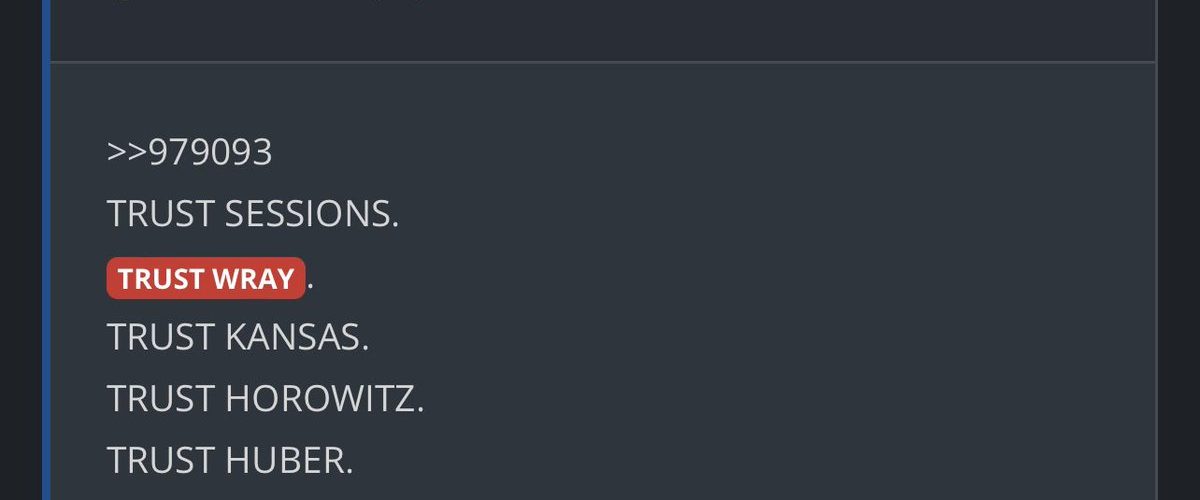
Task: Open the >>979093 reply reference link
Action: (189, 152)
